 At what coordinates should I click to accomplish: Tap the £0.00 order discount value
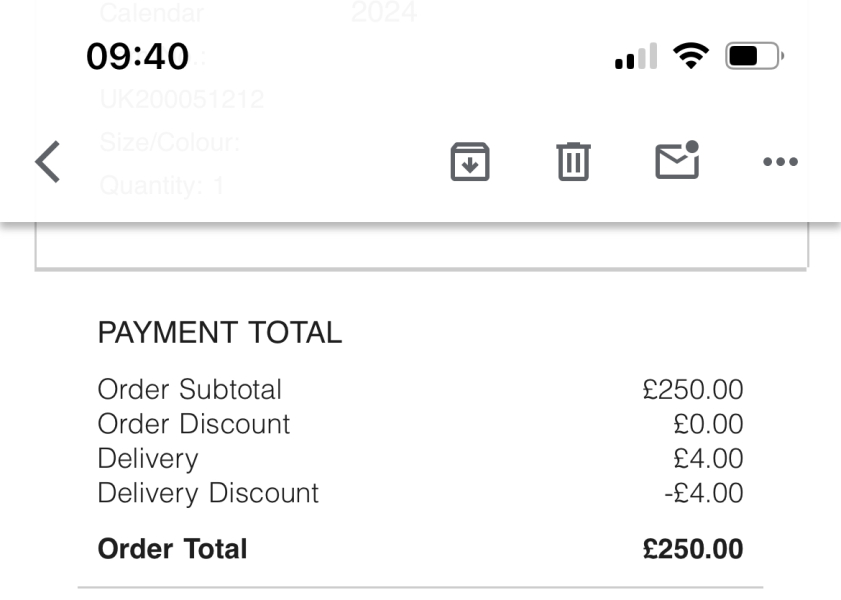(x=709, y=424)
